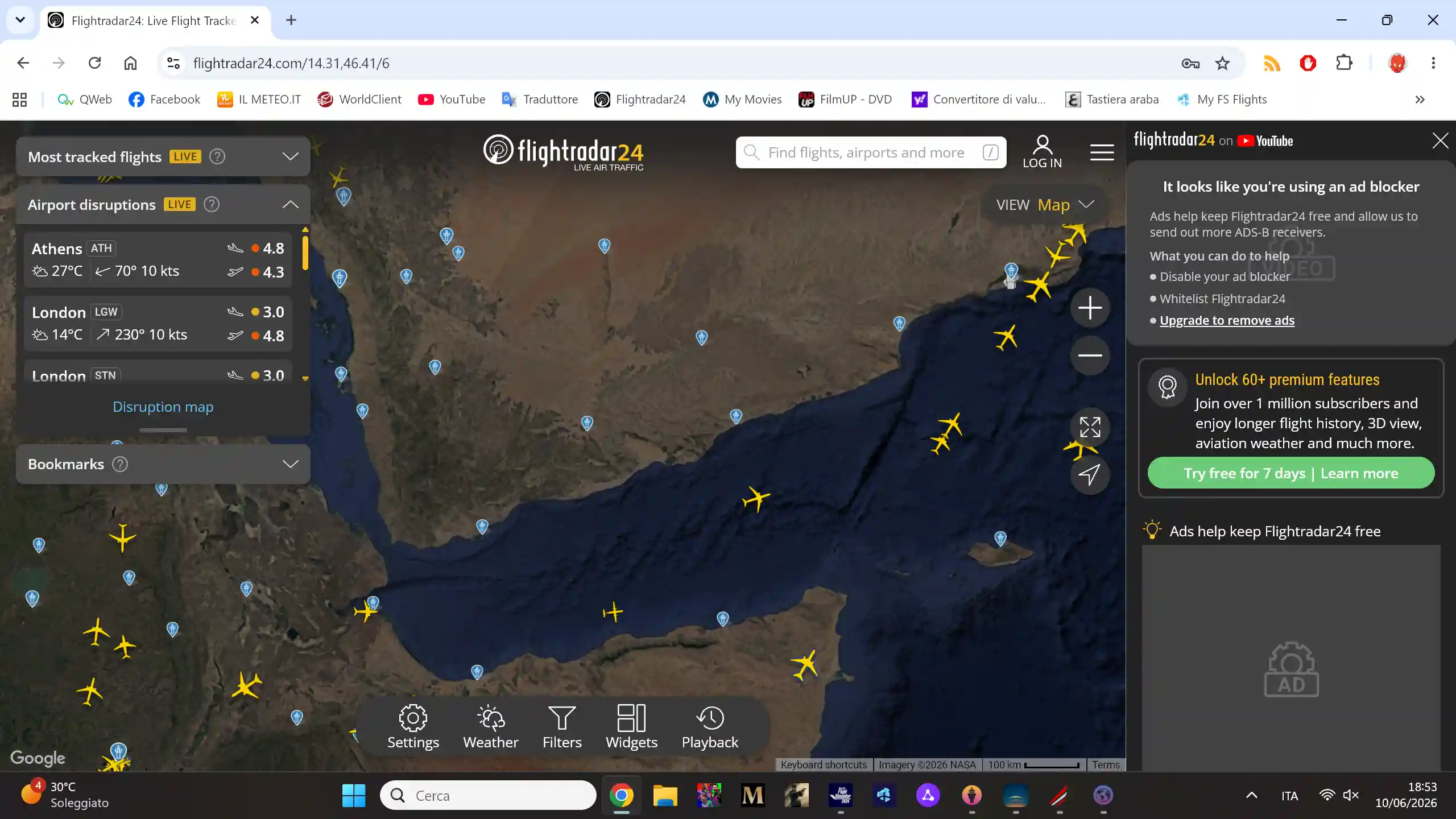Open help for Airport disruptions
Screen dimensions: 1456x819
click(x=212, y=204)
